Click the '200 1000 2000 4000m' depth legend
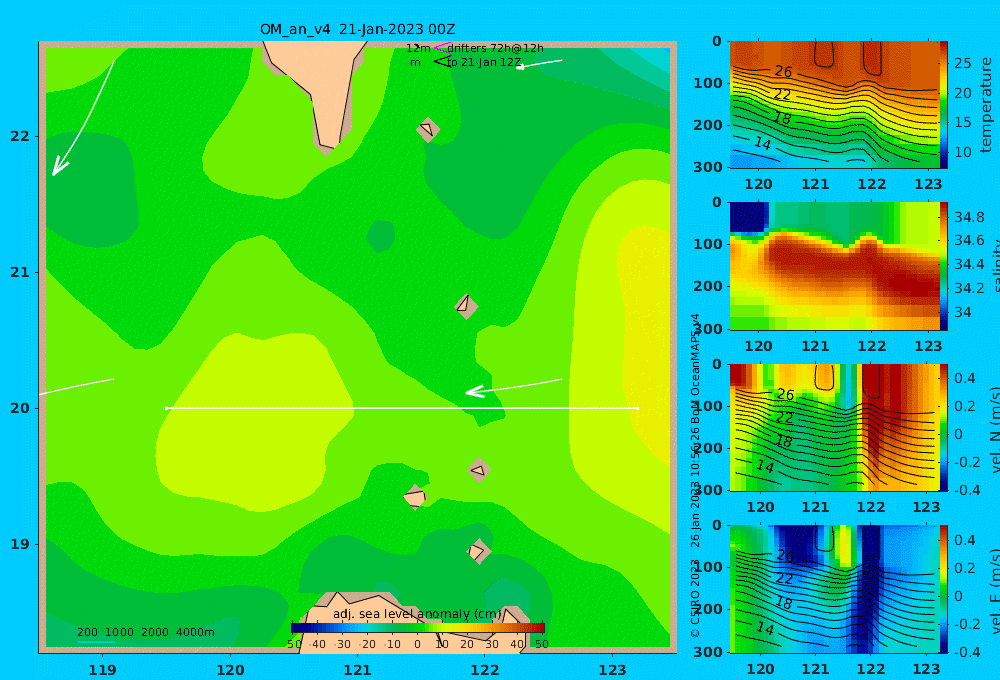1000x680 pixels. [x=145, y=632]
